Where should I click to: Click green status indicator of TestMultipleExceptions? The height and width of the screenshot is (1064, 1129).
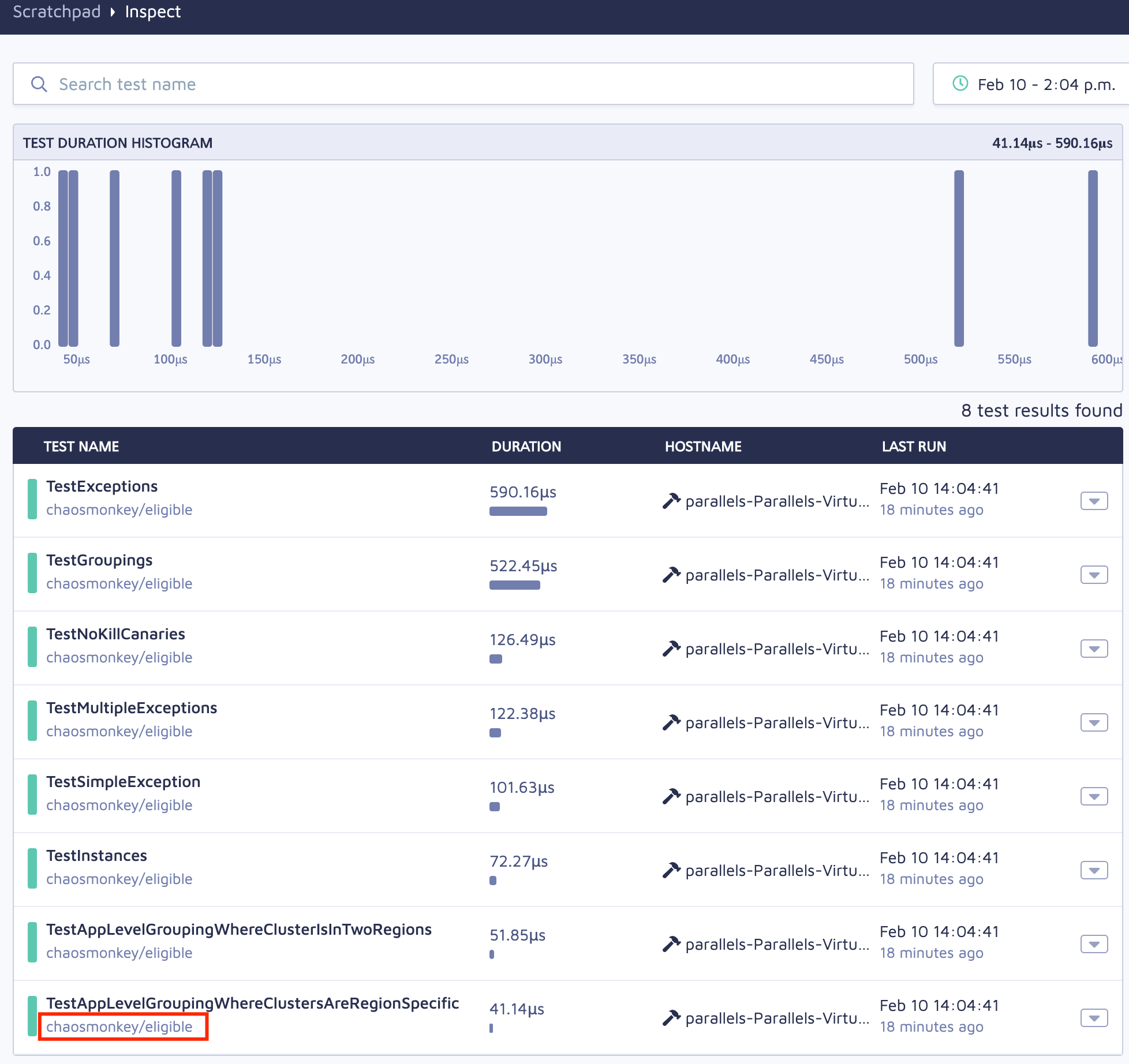click(x=32, y=720)
